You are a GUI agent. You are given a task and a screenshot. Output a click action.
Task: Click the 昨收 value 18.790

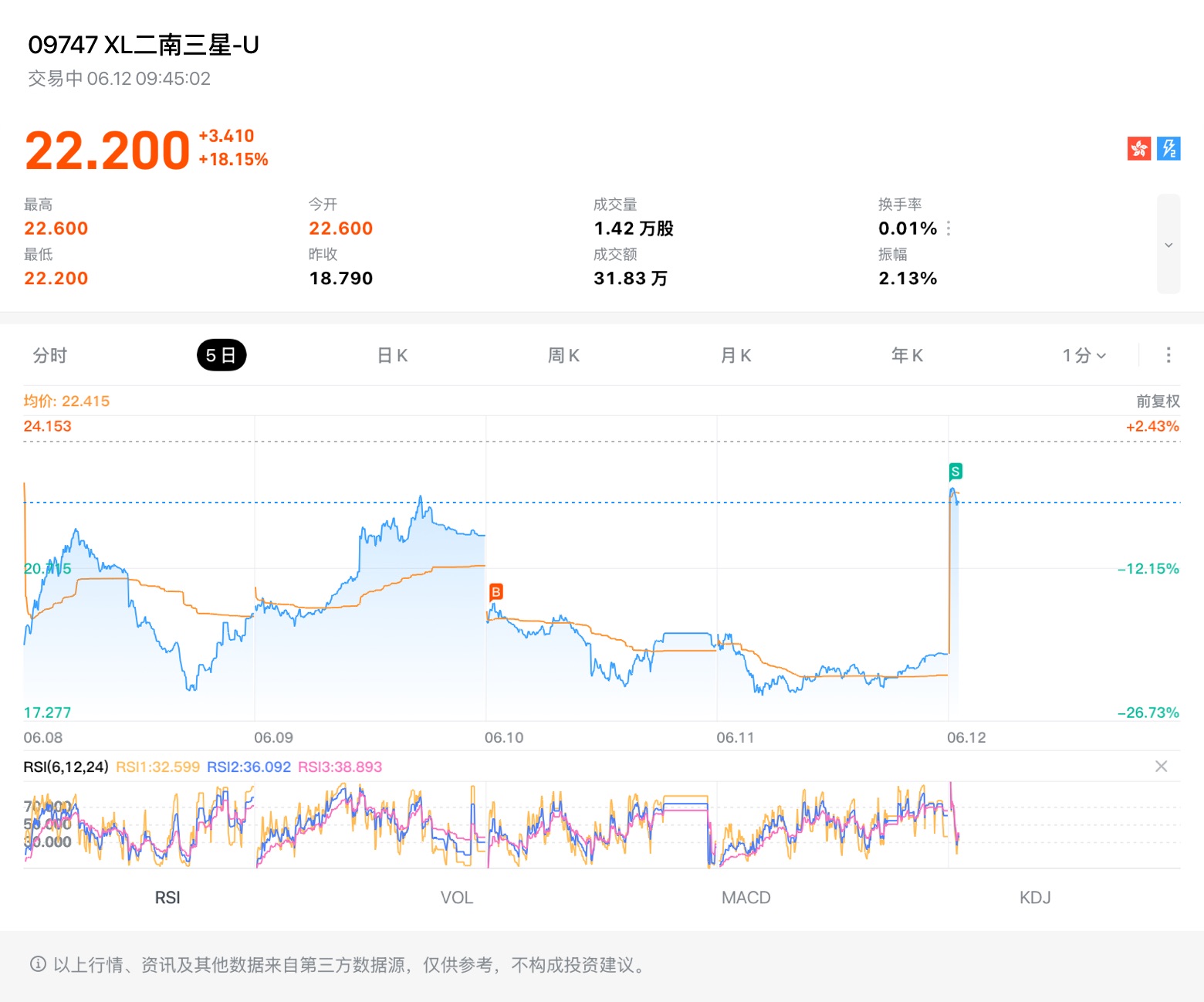(341, 278)
